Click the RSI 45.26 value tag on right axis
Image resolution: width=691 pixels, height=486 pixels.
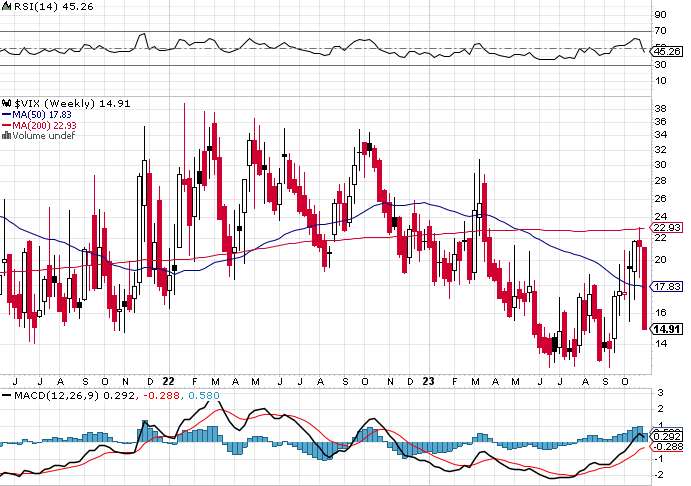click(x=667, y=52)
